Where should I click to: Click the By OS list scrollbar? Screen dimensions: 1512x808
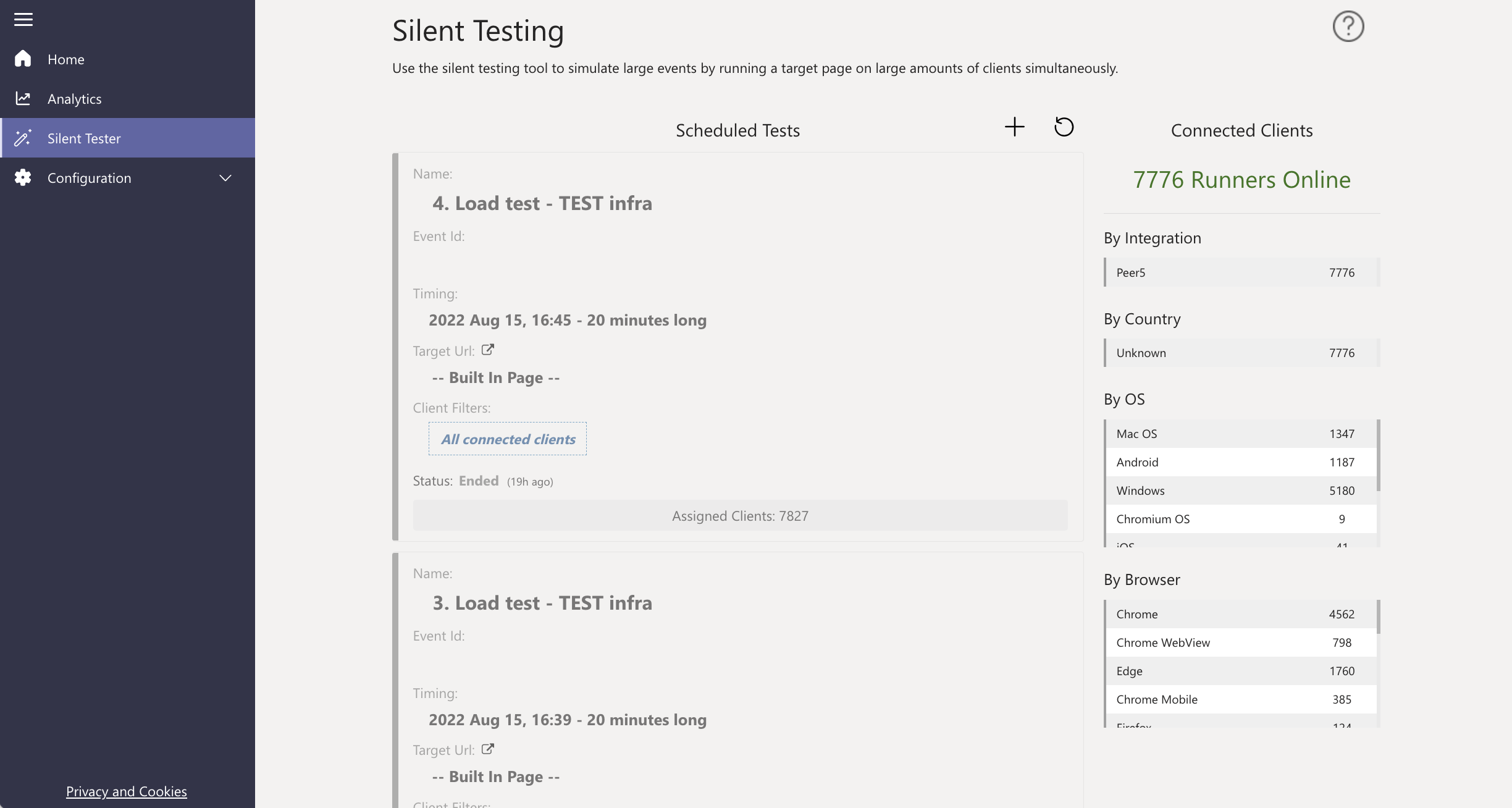click(1378, 455)
